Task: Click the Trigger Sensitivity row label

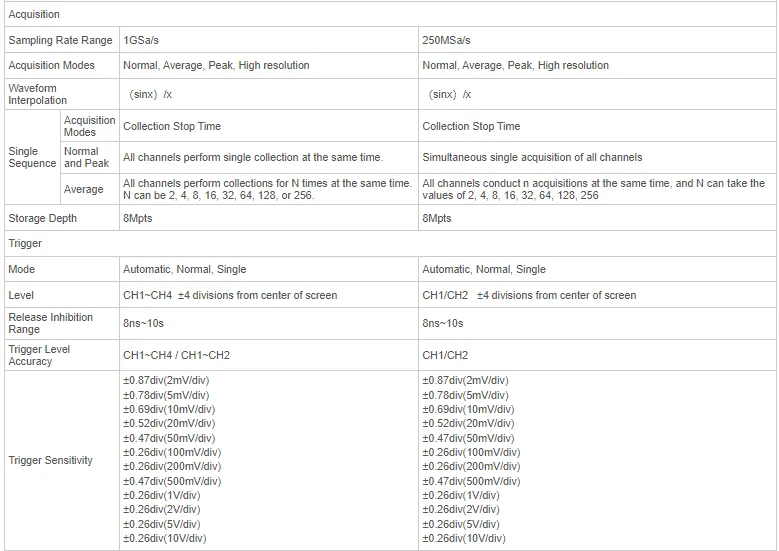Action: point(50,460)
